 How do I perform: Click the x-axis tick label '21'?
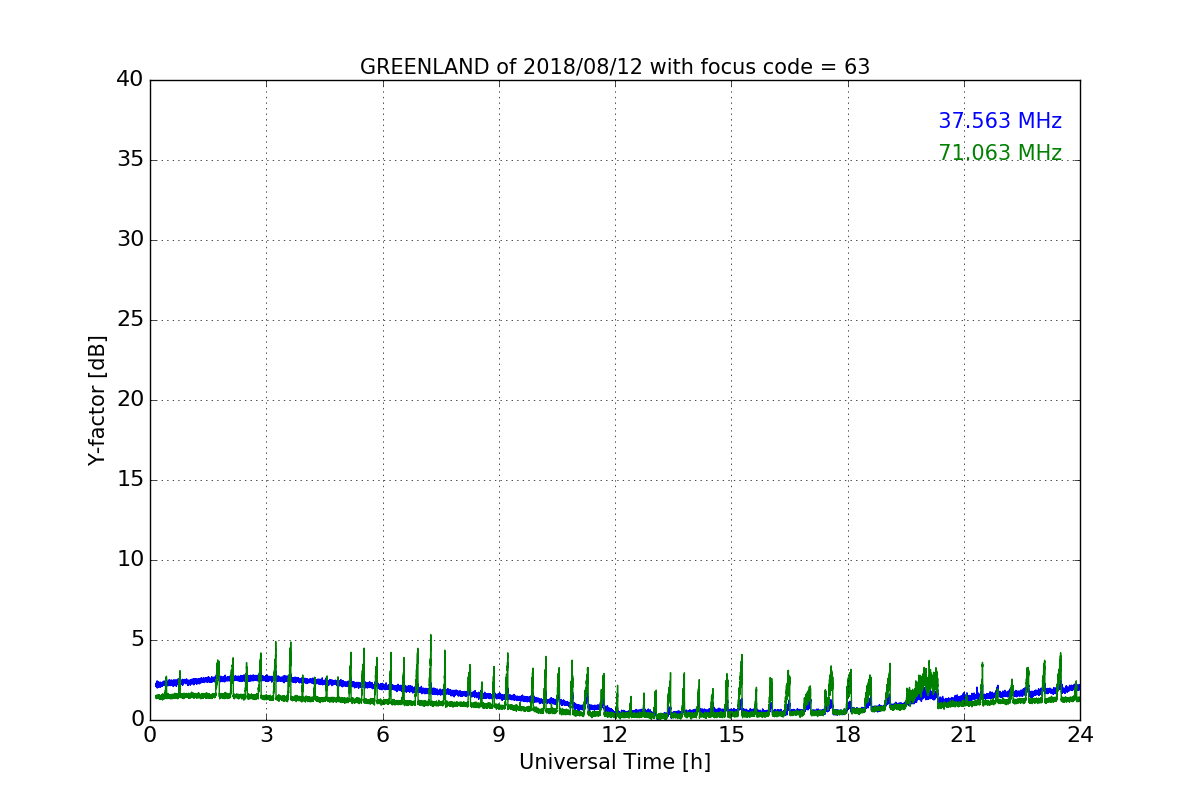(964, 735)
